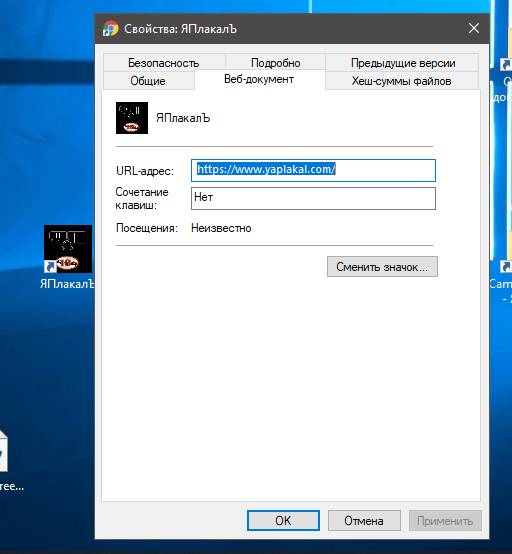The width and height of the screenshot is (512, 554).
Task: Click the ЯПлакалЪ name text in dialog
Action: [183, 118]
